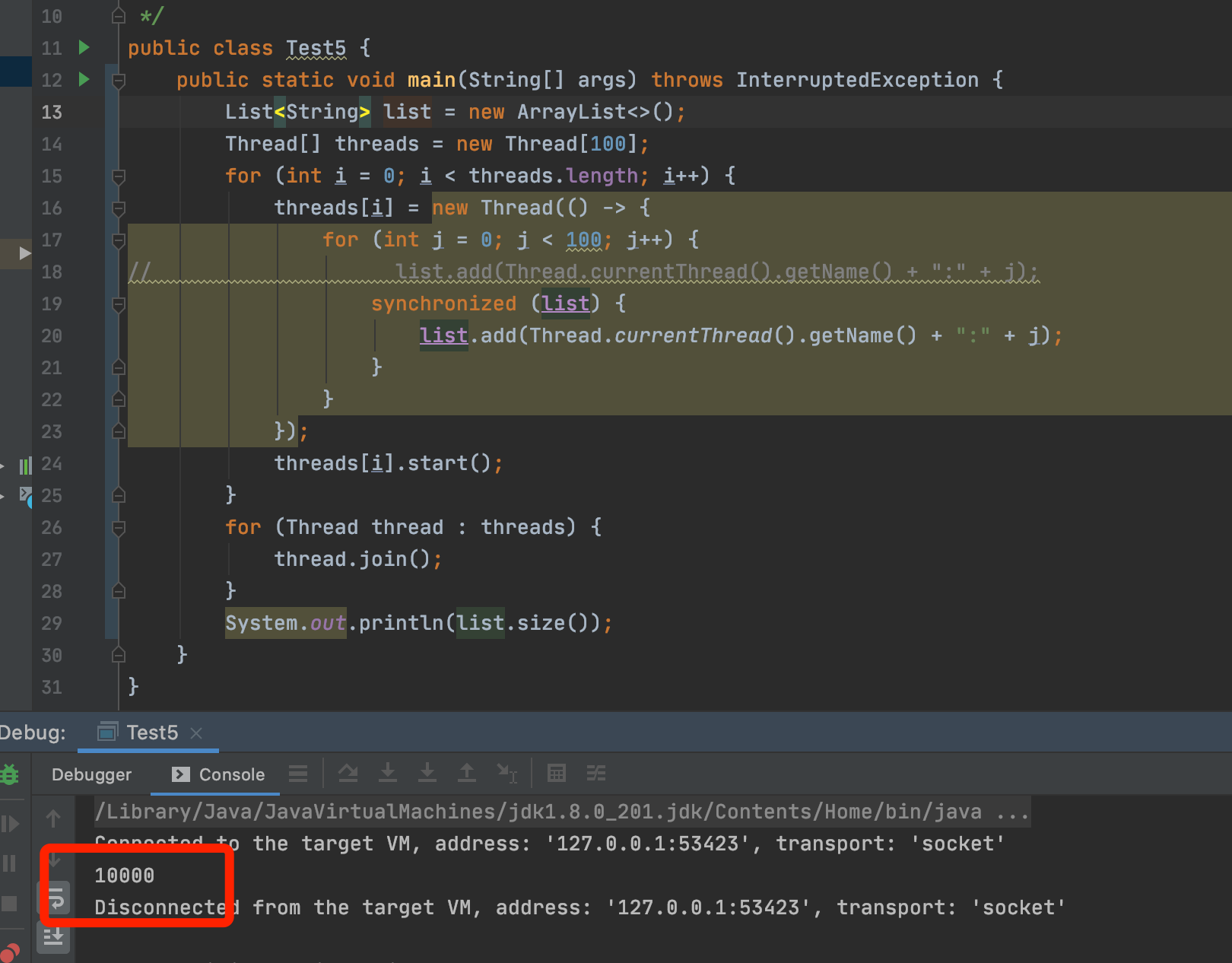
Task: Click line number 13 in gutter
Action: (52, 112)
